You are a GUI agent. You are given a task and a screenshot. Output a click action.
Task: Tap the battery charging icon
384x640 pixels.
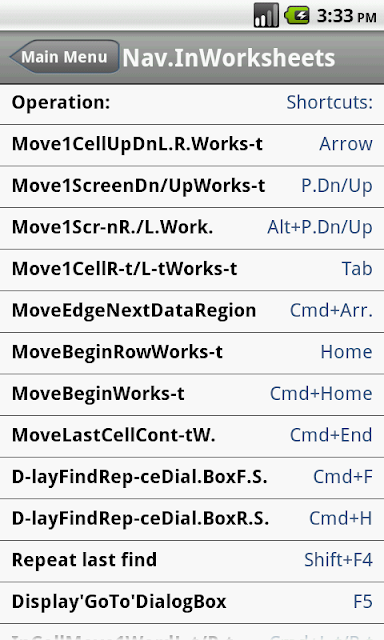[297, 16]
